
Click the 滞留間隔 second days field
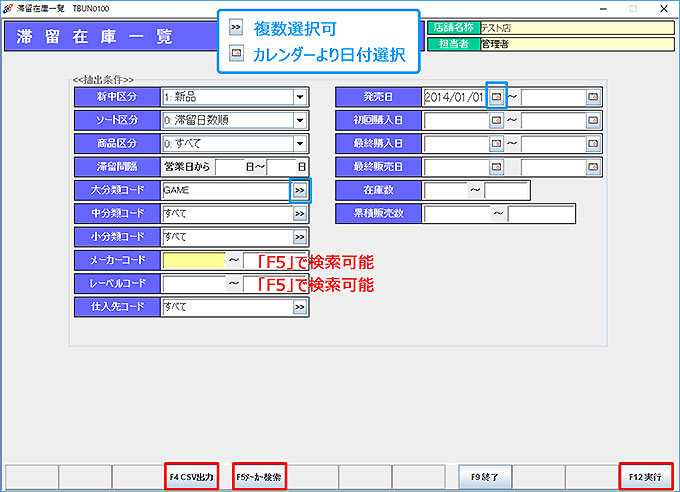pyautogui.click(x=281, y=167)
